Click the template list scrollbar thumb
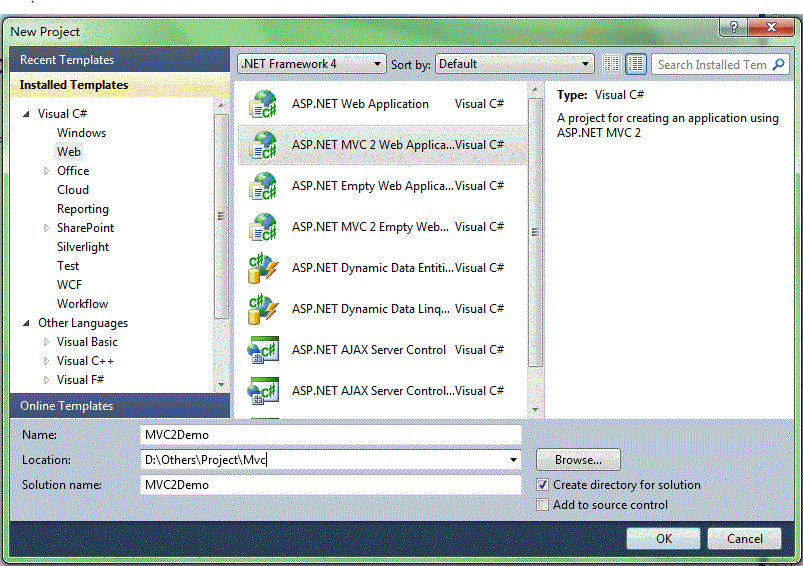This screenshot has height=566, width=803. click(535, 233)
